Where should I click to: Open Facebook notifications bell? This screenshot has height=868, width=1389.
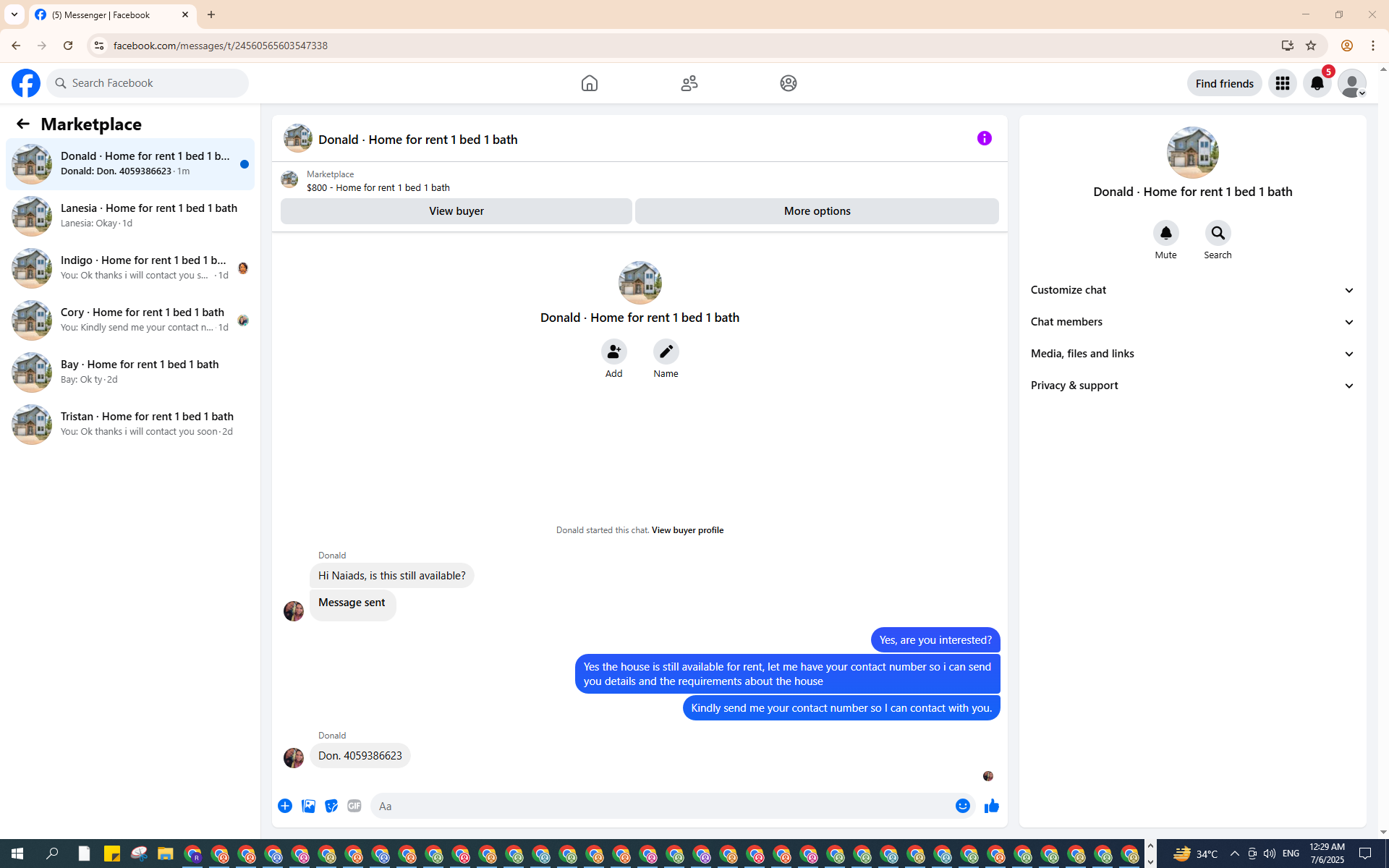tap(1317, 83)
